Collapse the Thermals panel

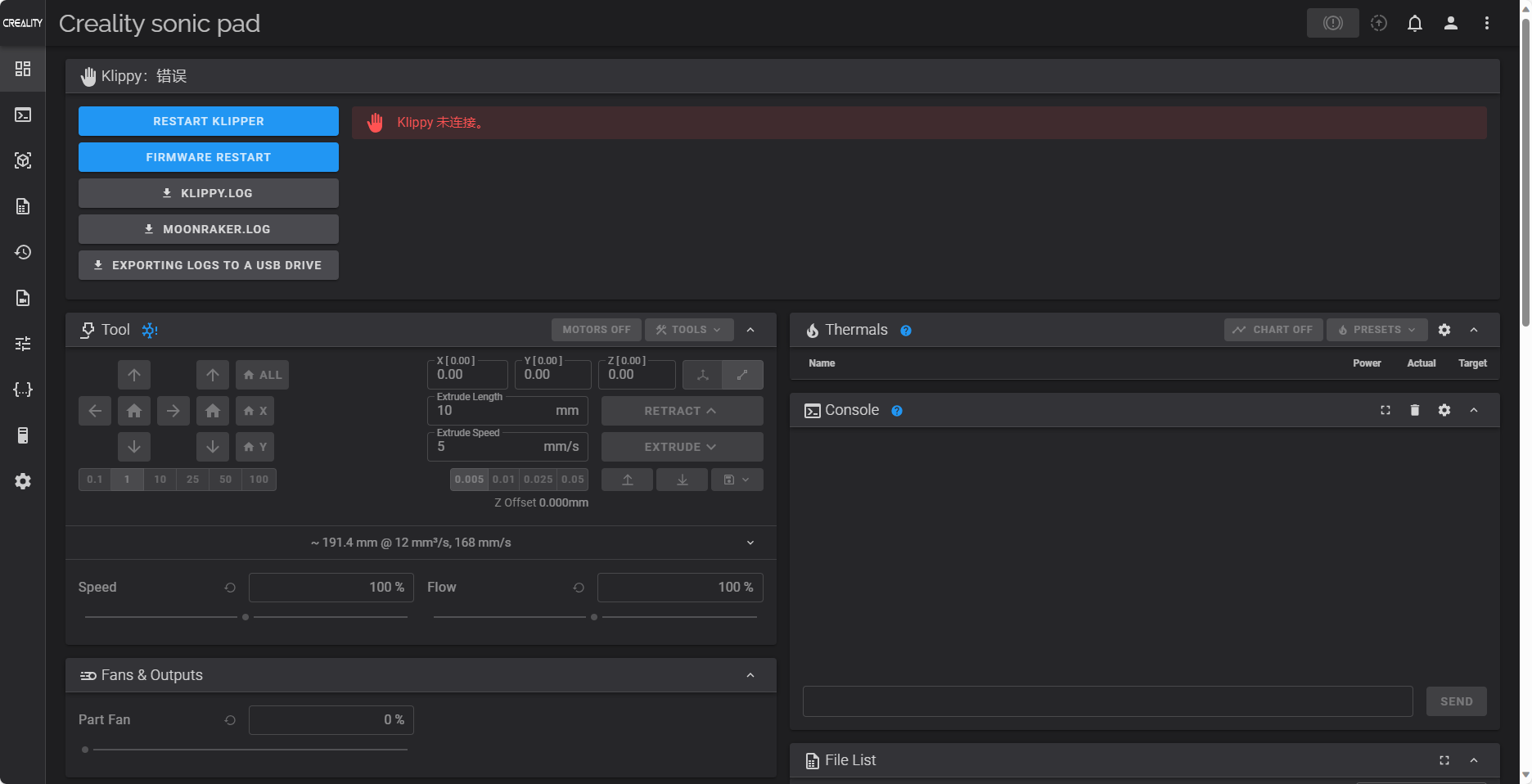click(1474, 330)
